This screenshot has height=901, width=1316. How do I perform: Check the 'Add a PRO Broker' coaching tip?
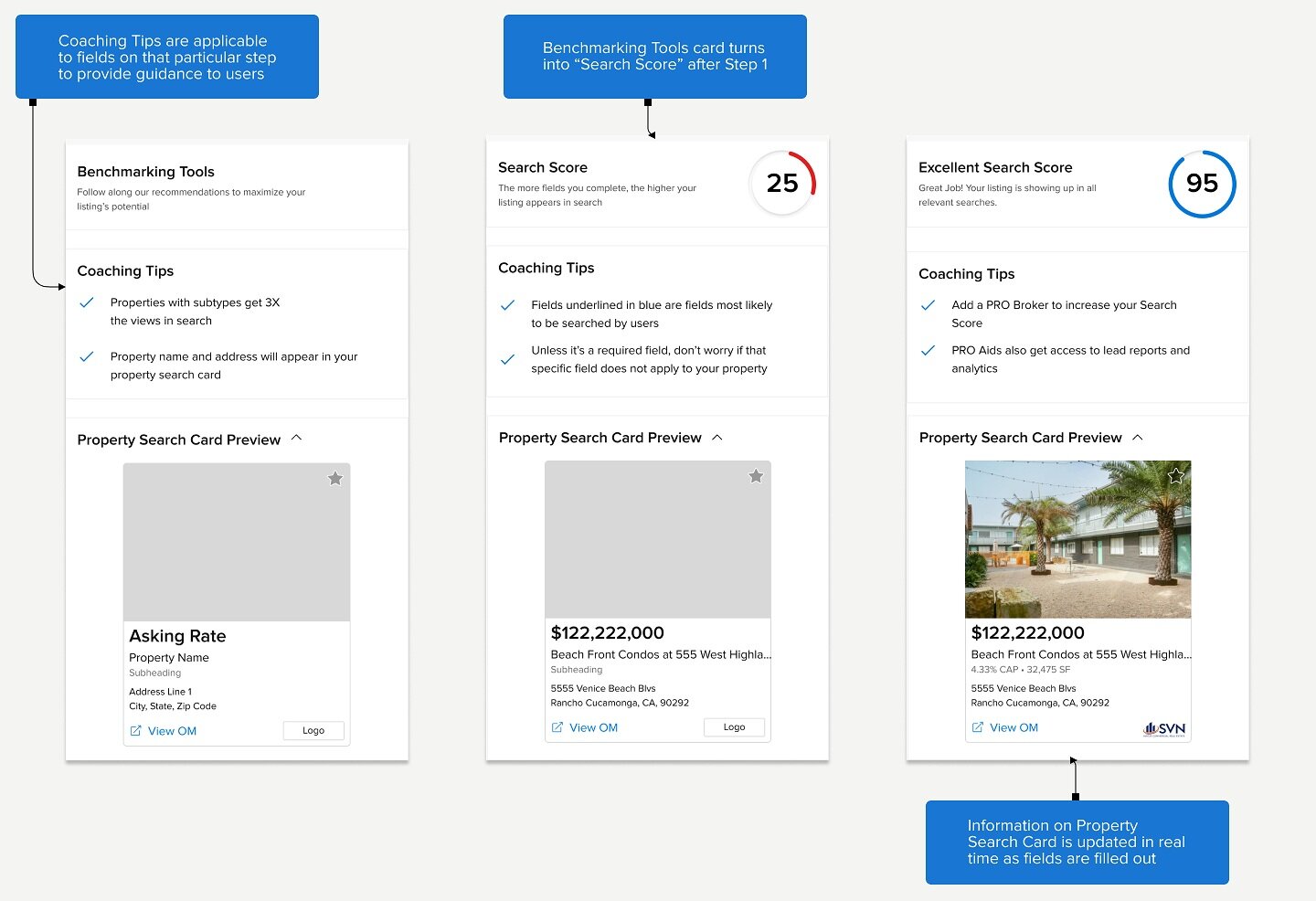pos(929,305)
